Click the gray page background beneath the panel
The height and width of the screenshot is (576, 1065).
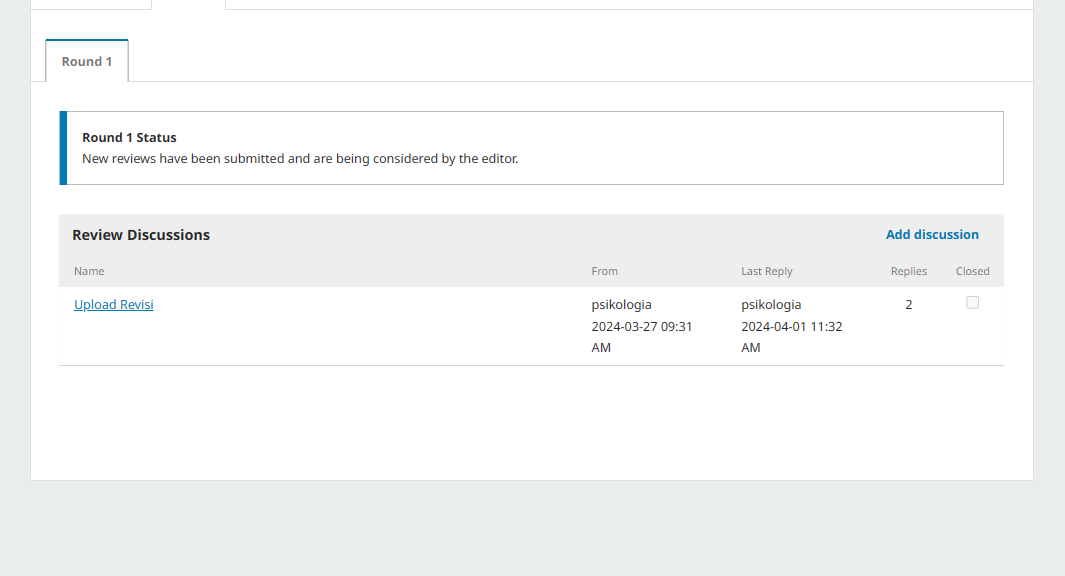532,528
